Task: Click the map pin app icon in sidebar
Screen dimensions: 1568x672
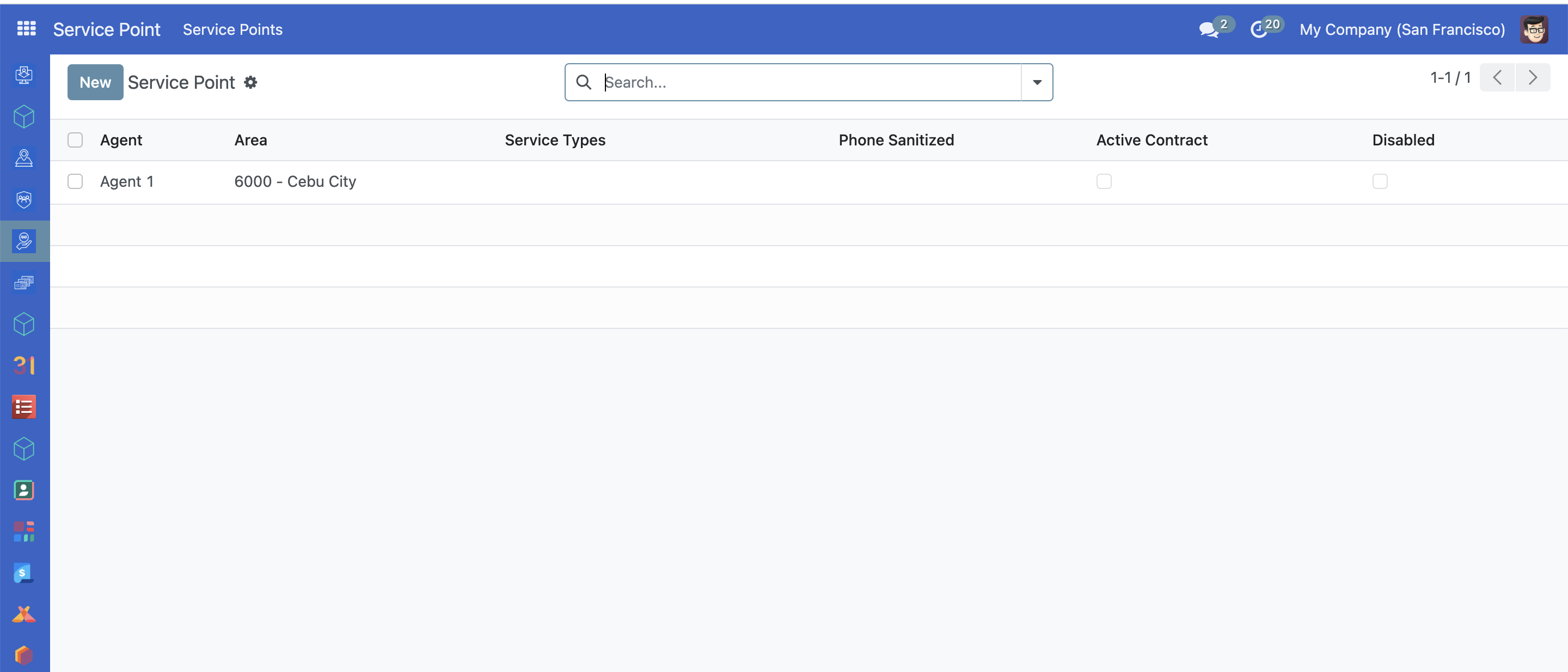Action: point(24,158)
